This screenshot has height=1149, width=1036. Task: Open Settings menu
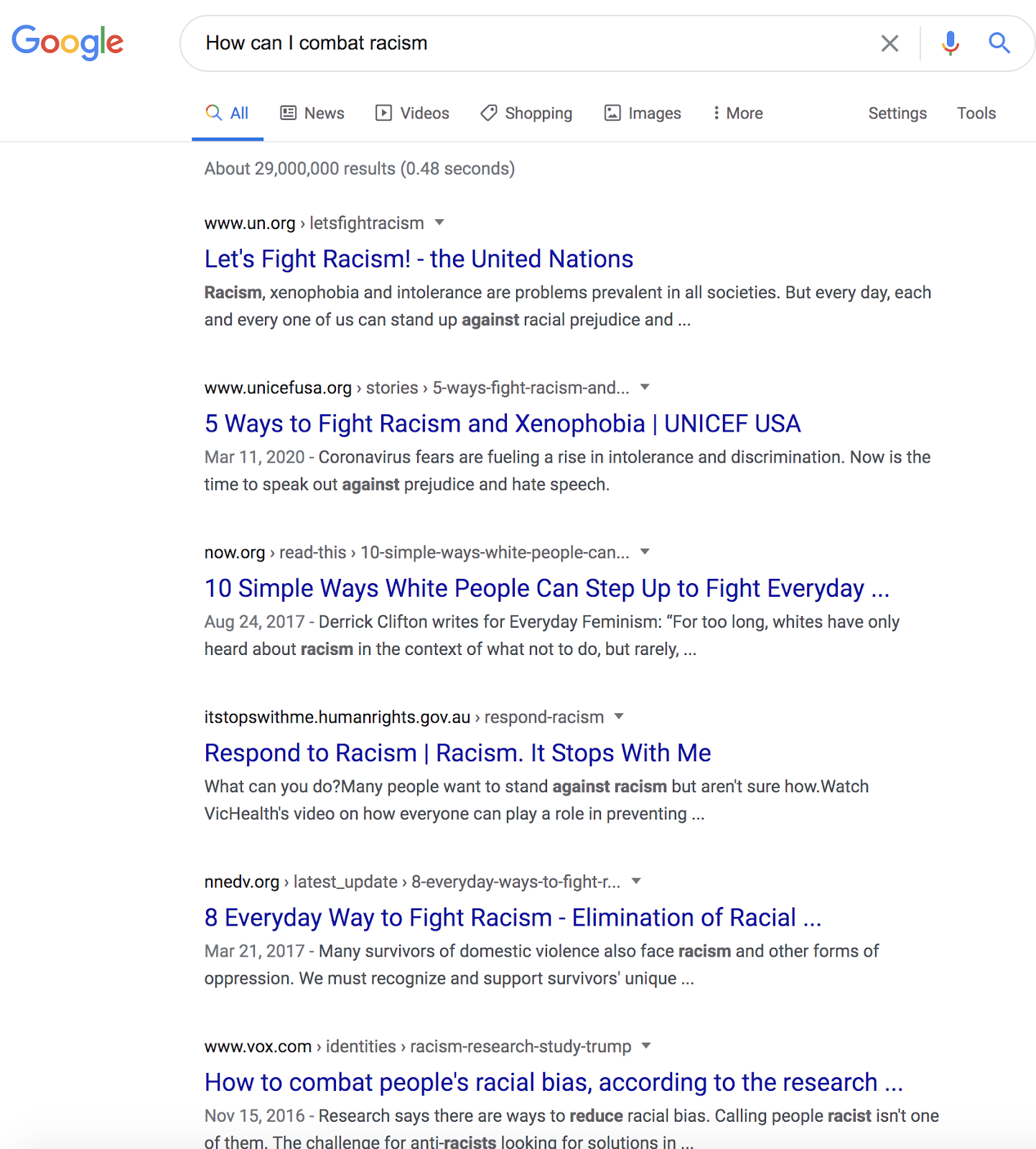[x=897, y=113]
